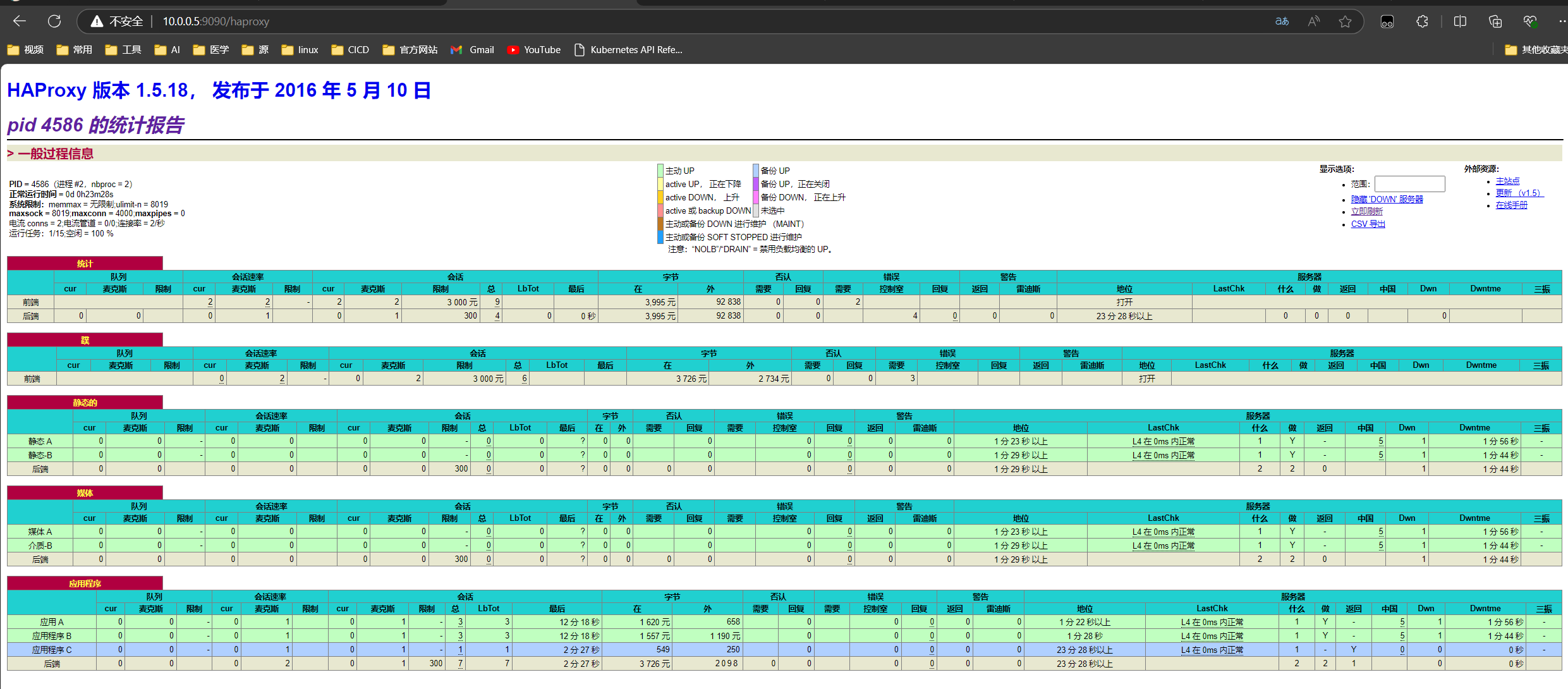Open the AI bookmarks folder
Screen dimensions: 1568x689
[167, 50]
